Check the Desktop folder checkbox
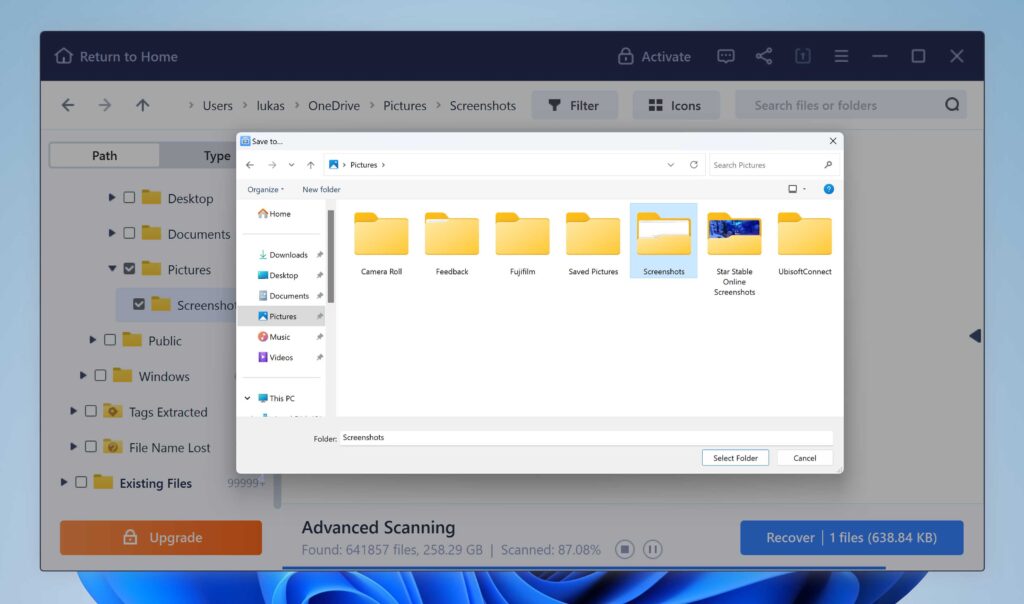Screen dimensions: 1024x604 pos(130,198)
